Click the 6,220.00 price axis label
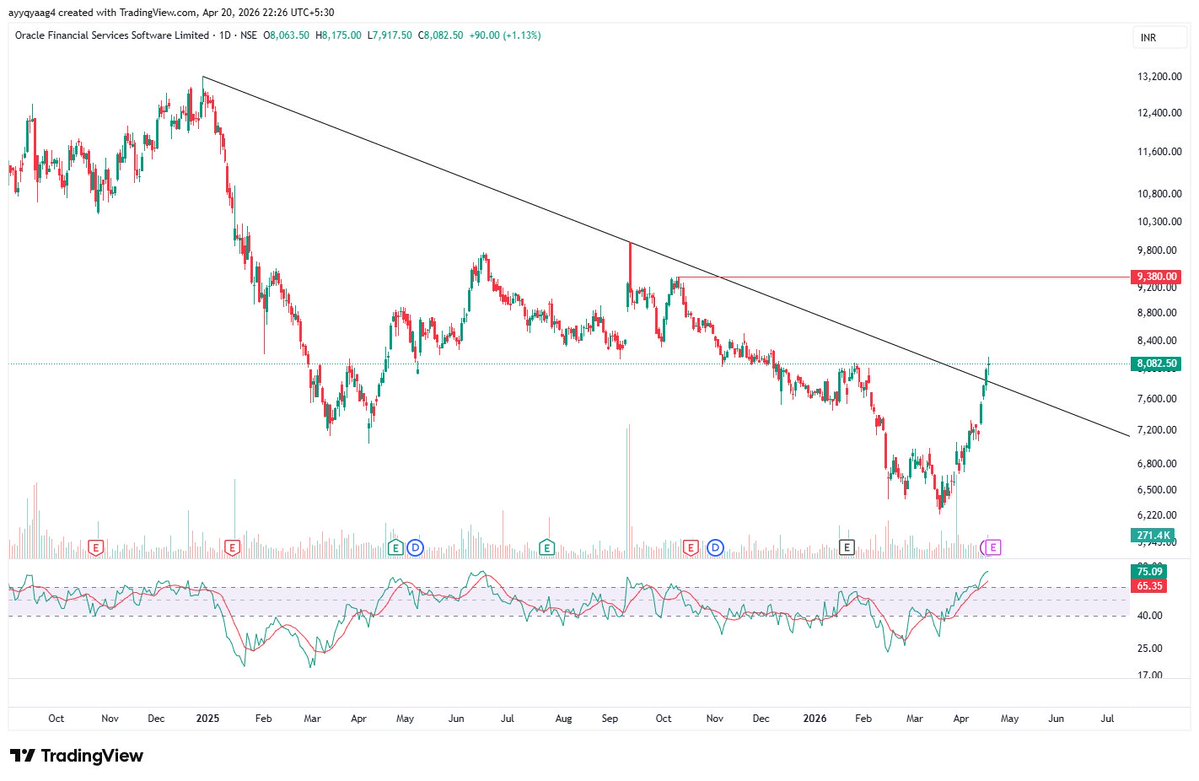 [x=1159, y=515]
